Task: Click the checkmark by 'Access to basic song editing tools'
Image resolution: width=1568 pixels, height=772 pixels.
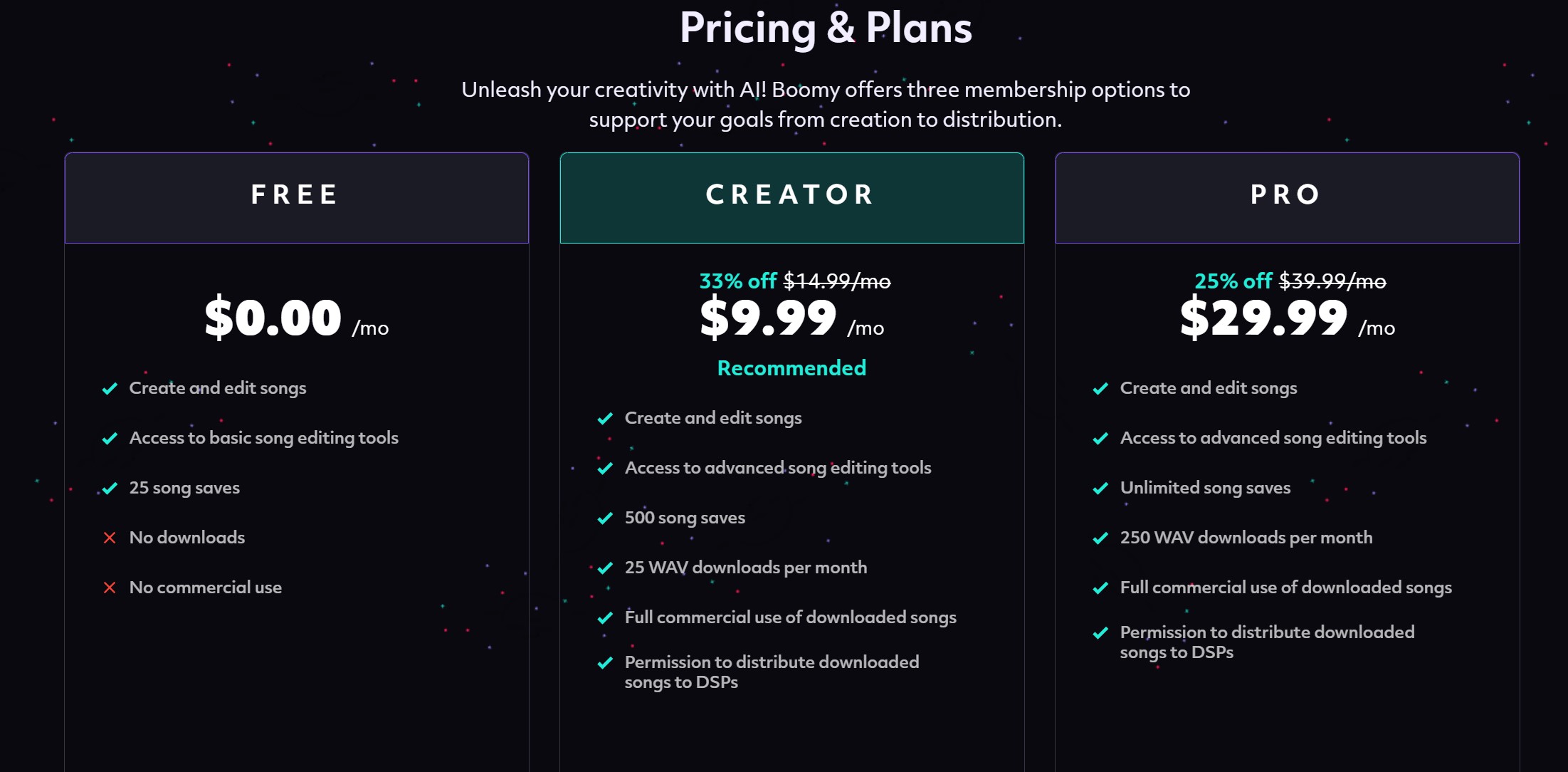Action: pyautogui.click(x=110, y=439)
